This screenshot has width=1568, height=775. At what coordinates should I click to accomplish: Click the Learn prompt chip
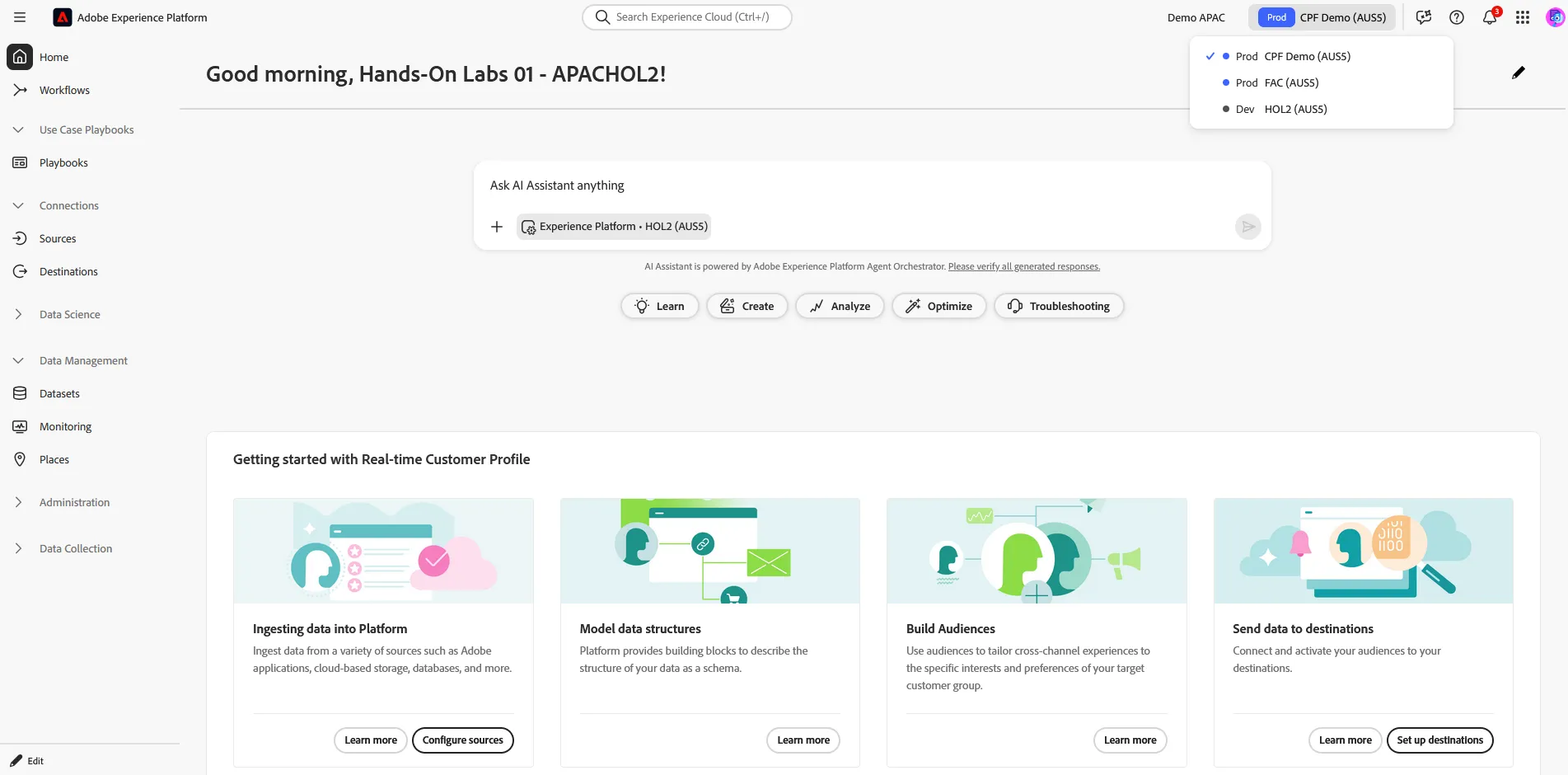pyautogui.click(x=659, y=306)
